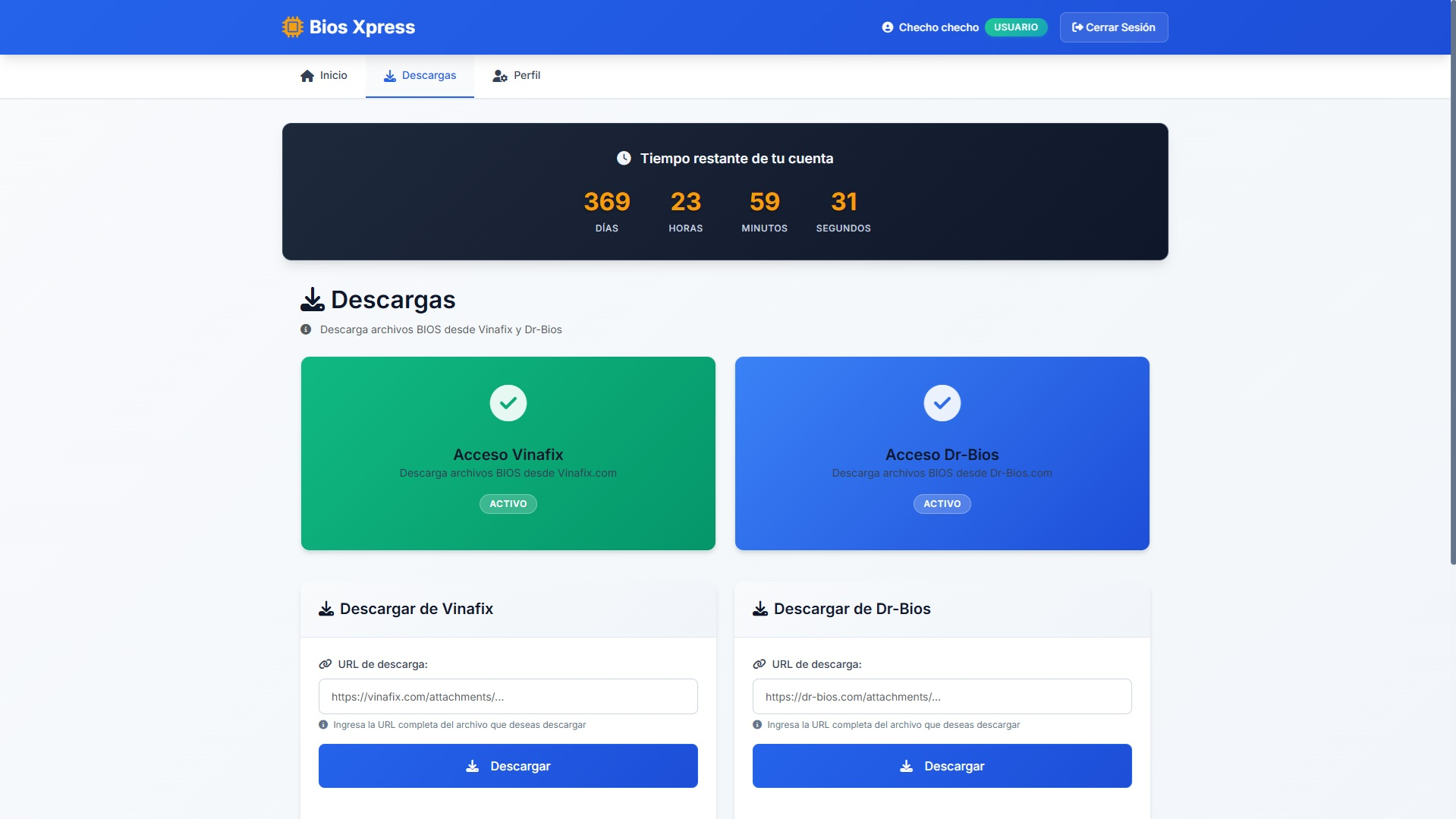
Task: Click the user avatar icon beside Checho checho
Action: click(887, 27)
